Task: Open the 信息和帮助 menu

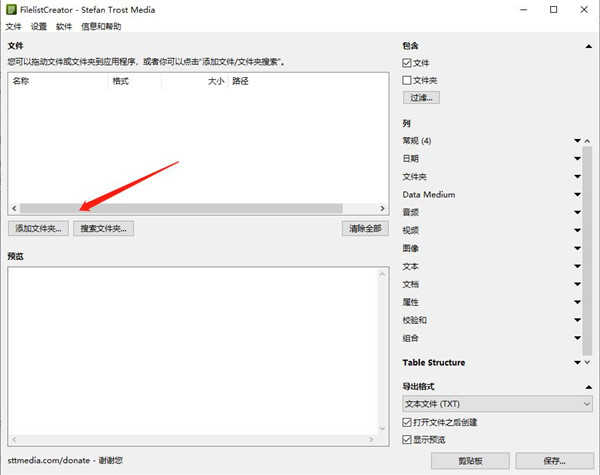Action: (101, 26)
